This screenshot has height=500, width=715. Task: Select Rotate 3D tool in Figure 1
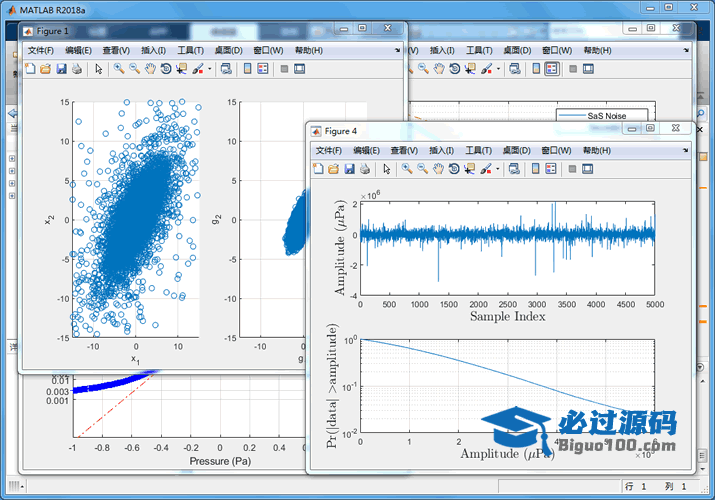pos(166,69)
